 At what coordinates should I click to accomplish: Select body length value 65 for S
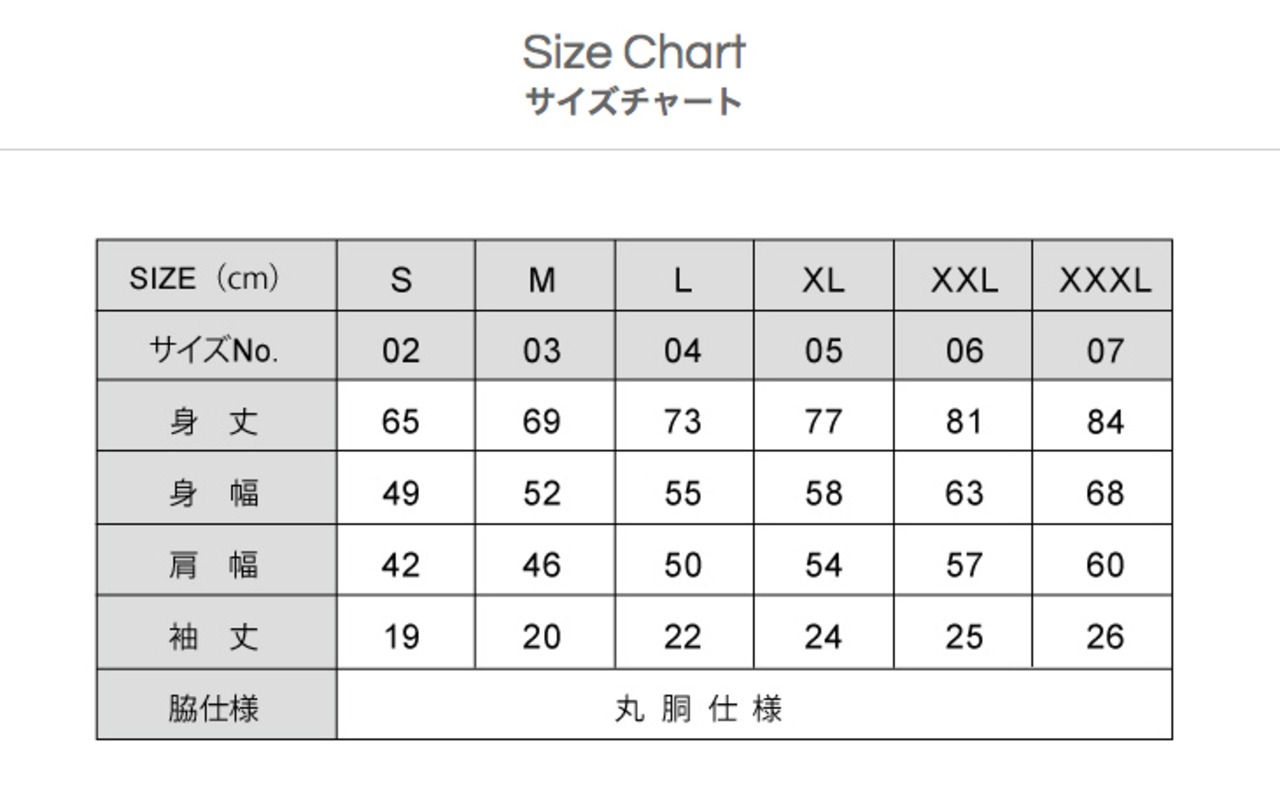tap(400, 422)
